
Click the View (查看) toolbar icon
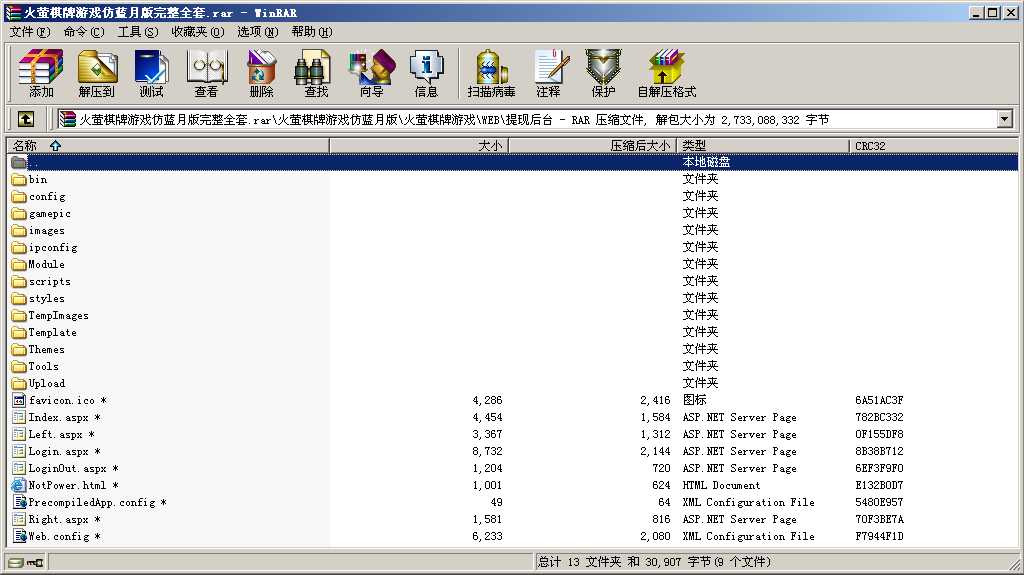[x=206, y=73]
